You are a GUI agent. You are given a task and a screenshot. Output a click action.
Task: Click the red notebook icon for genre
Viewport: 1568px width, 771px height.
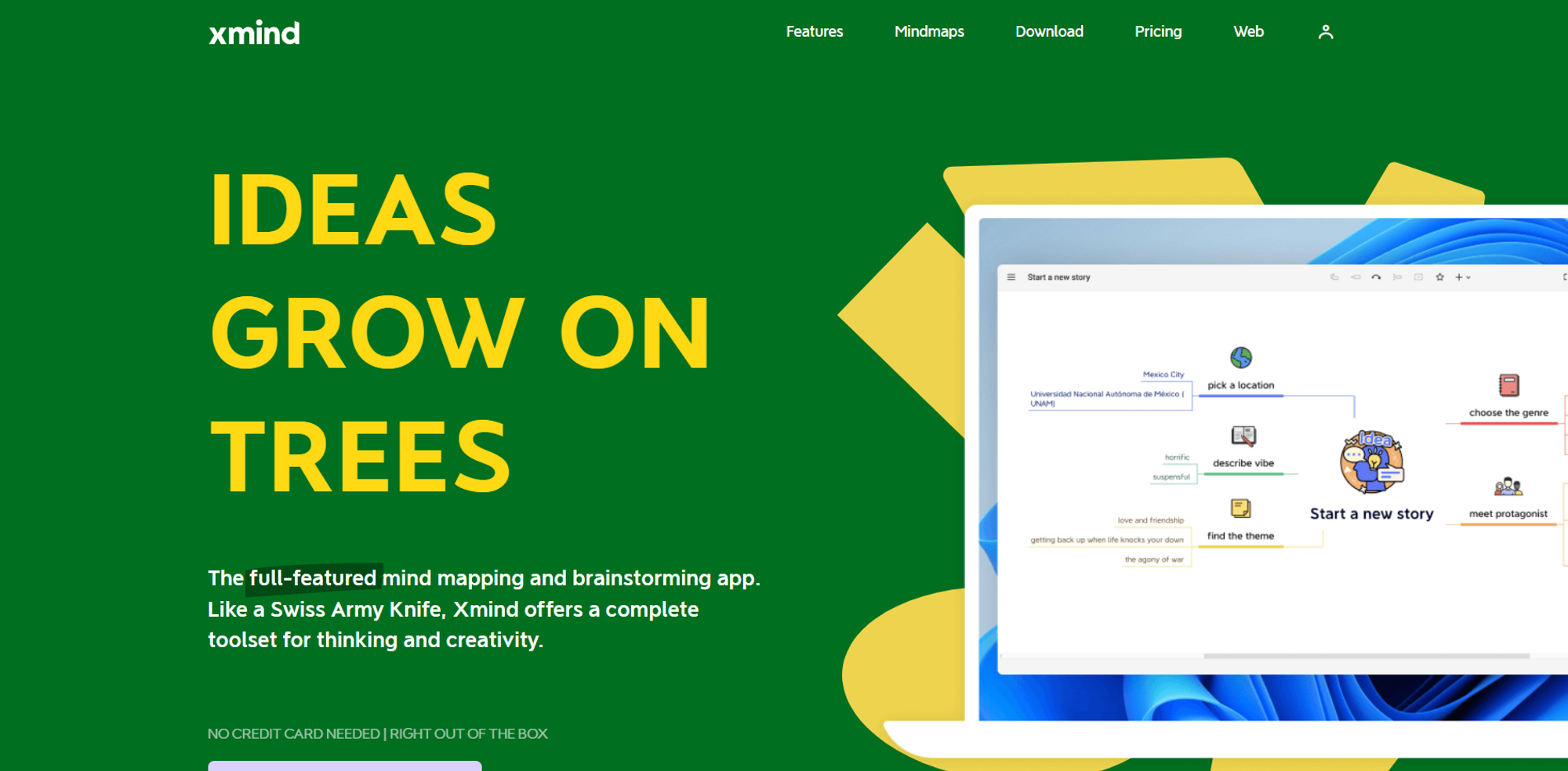tap(1508, 385)
